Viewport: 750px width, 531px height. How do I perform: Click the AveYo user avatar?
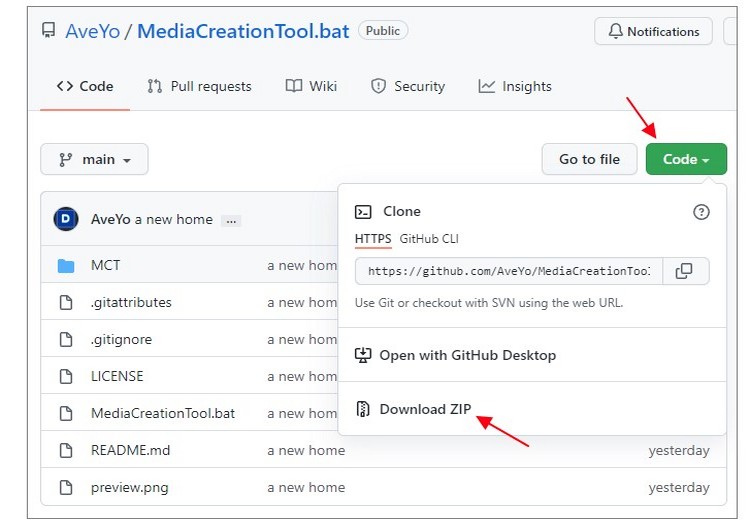[x=66, y=219]
